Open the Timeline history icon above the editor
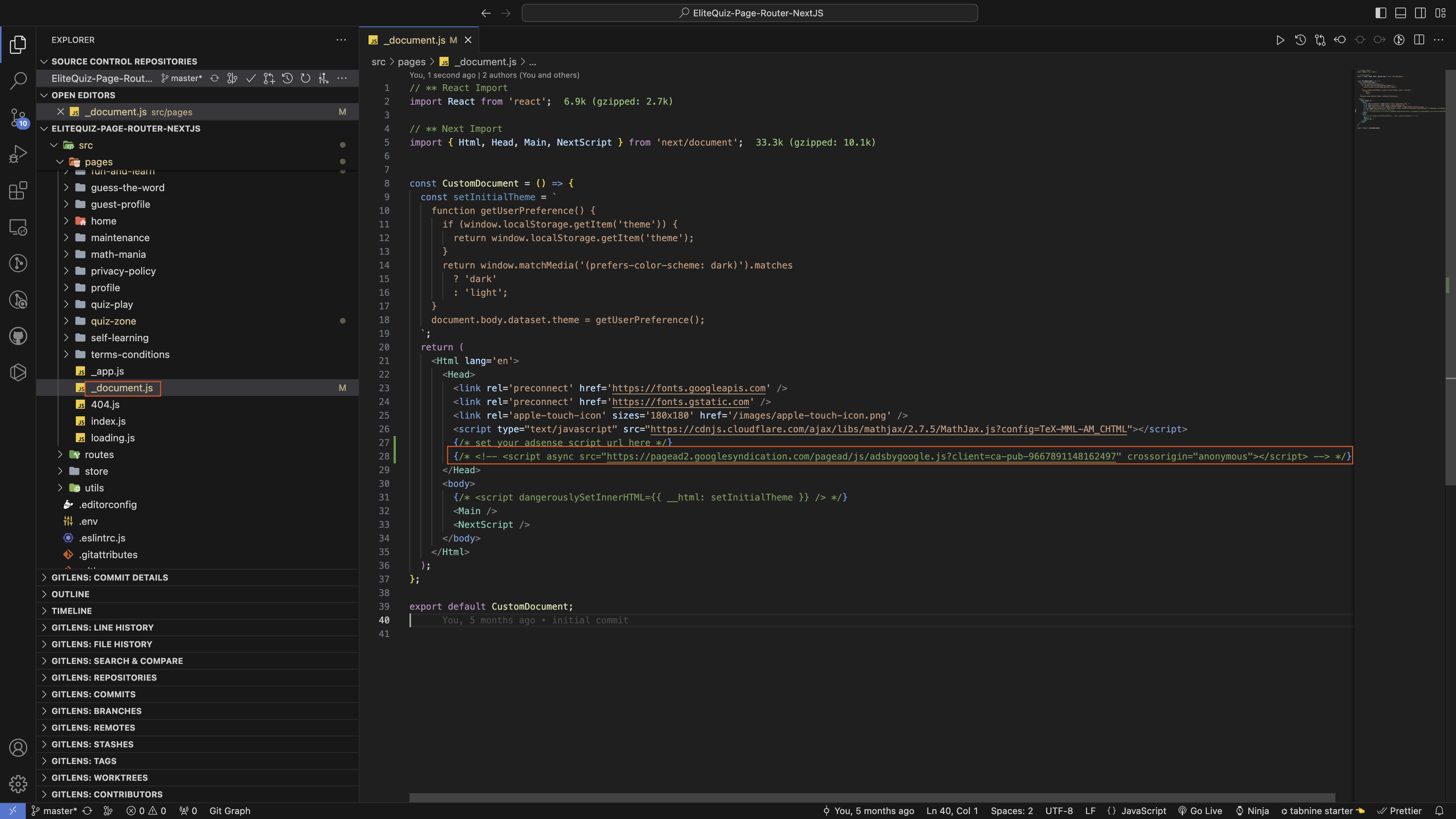 [1300, 40]
